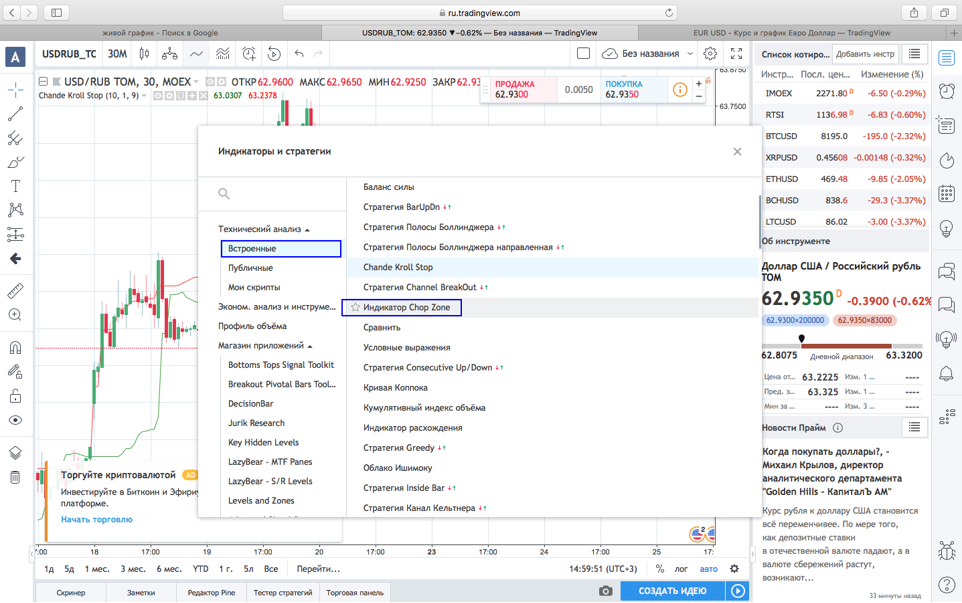Open the notifications bell in right sidebar
This screenshot has width=962, height=603.
947,372
